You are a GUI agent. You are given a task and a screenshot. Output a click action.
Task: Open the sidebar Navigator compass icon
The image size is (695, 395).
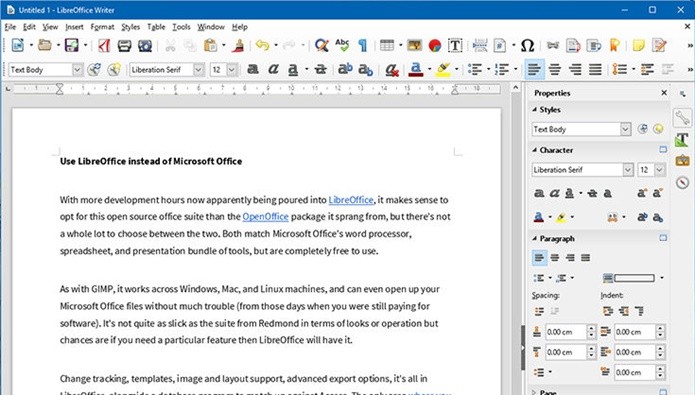(683, 182)
